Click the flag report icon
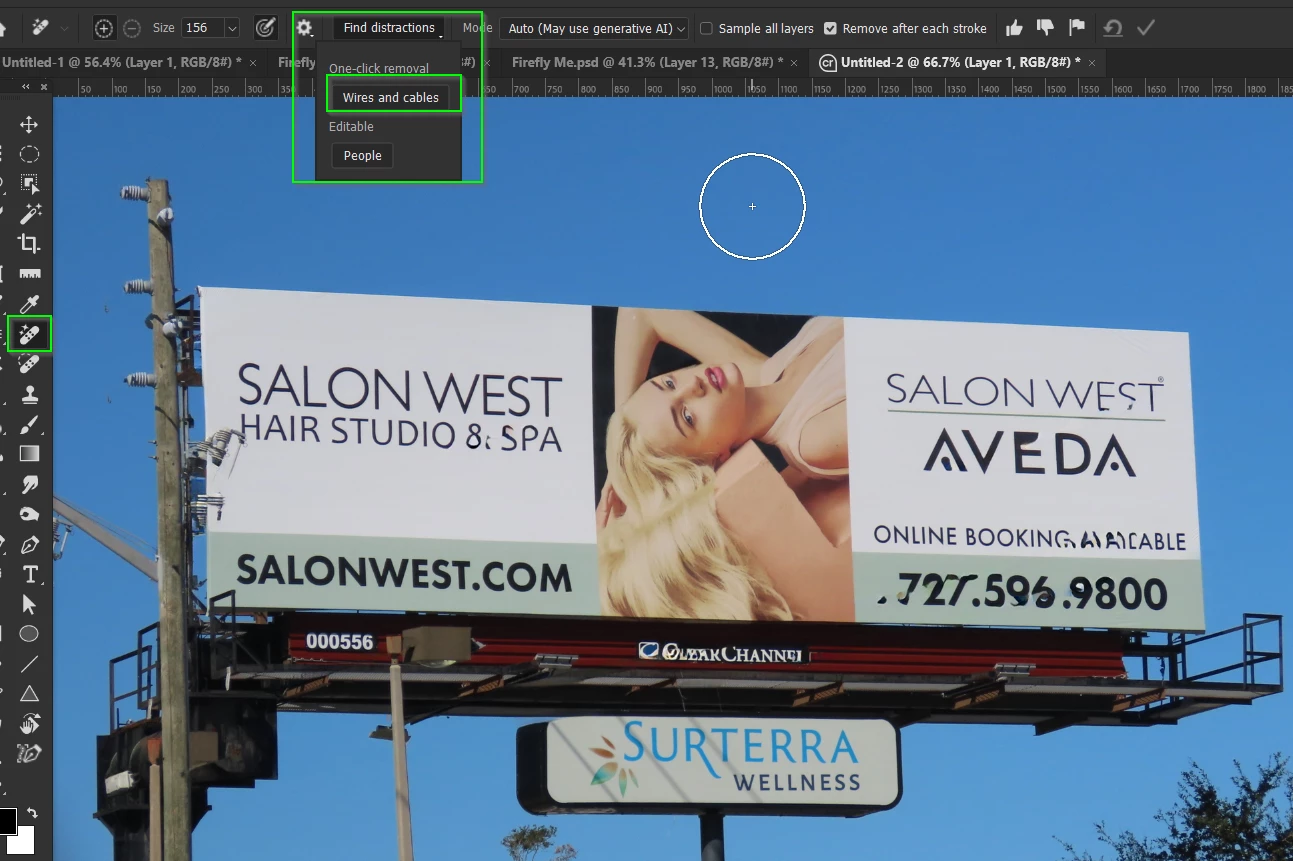The height and width of the screenshot is (861, 1293). [x=1076, y=28]
